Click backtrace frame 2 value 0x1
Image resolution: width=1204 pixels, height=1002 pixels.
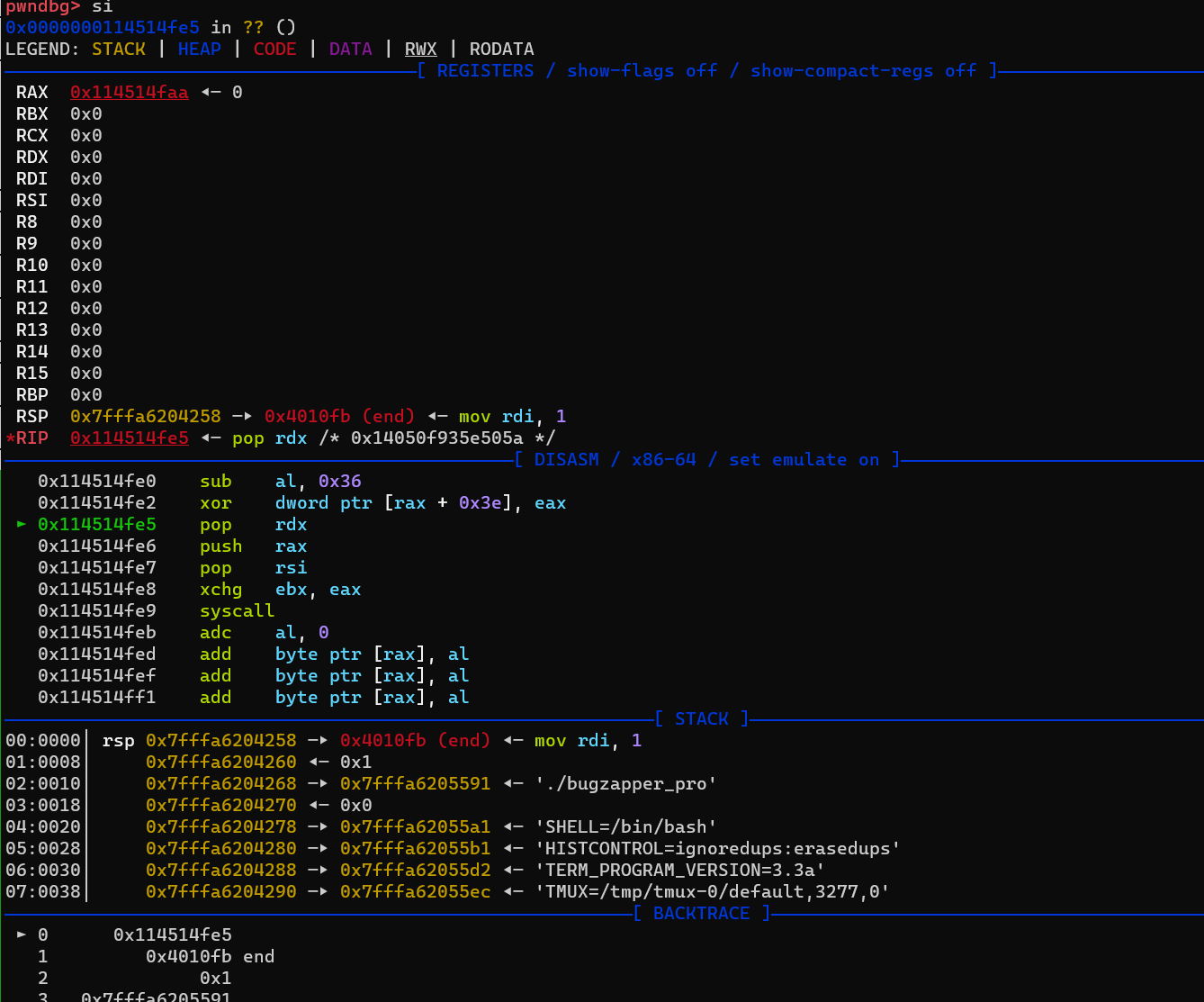[216, 979]
